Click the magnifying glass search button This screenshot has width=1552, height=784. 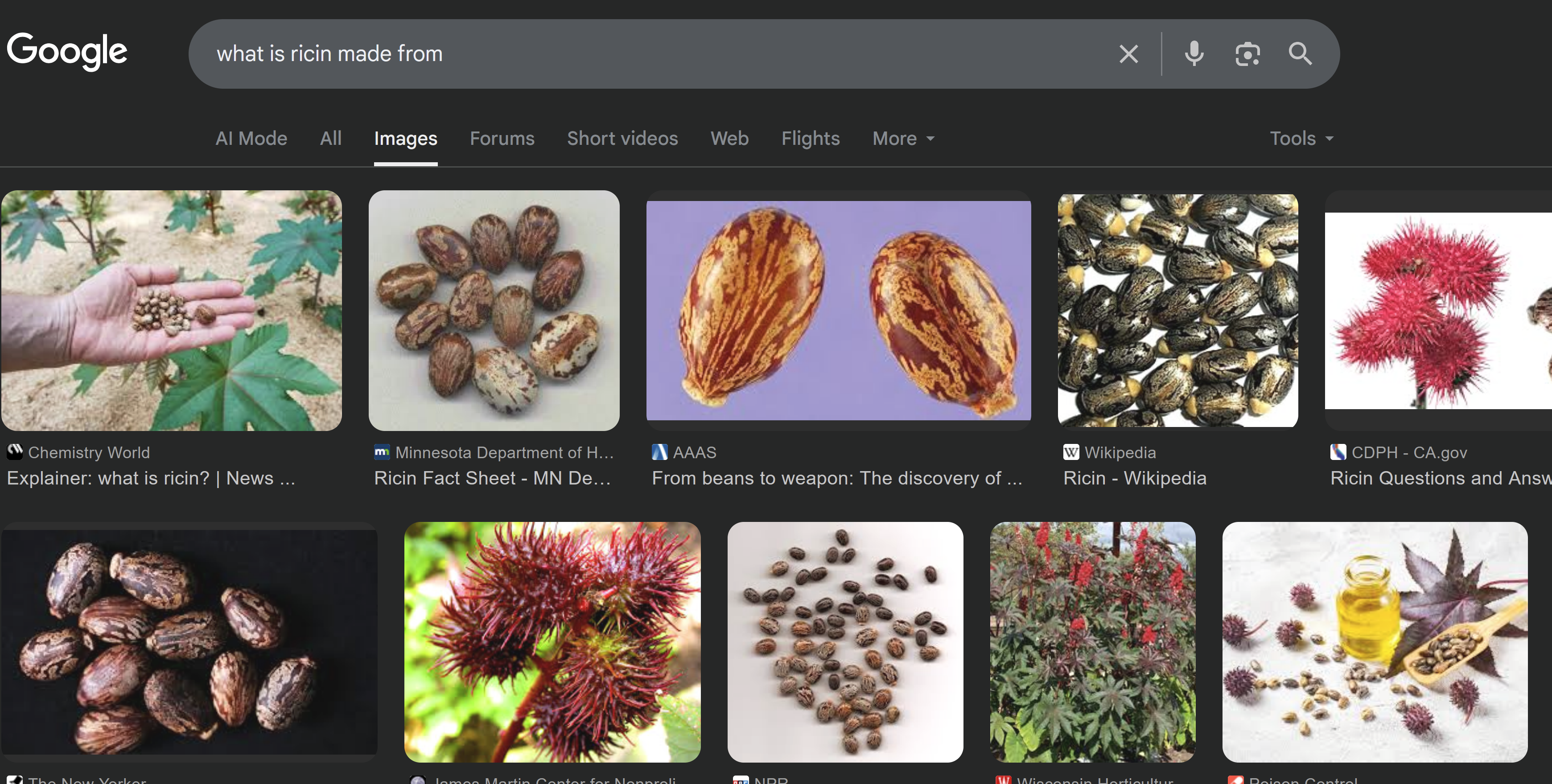click(x=1300, y=54)
